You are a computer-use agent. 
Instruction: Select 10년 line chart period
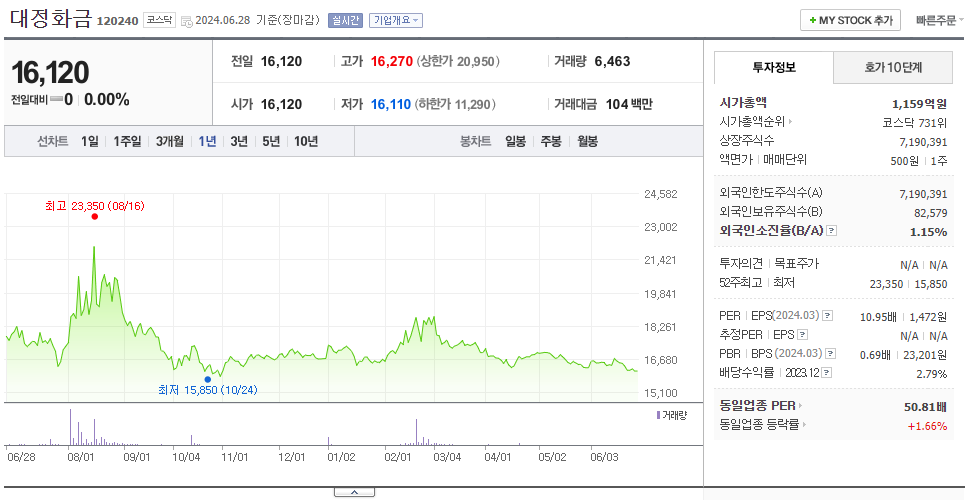[306, 141]
